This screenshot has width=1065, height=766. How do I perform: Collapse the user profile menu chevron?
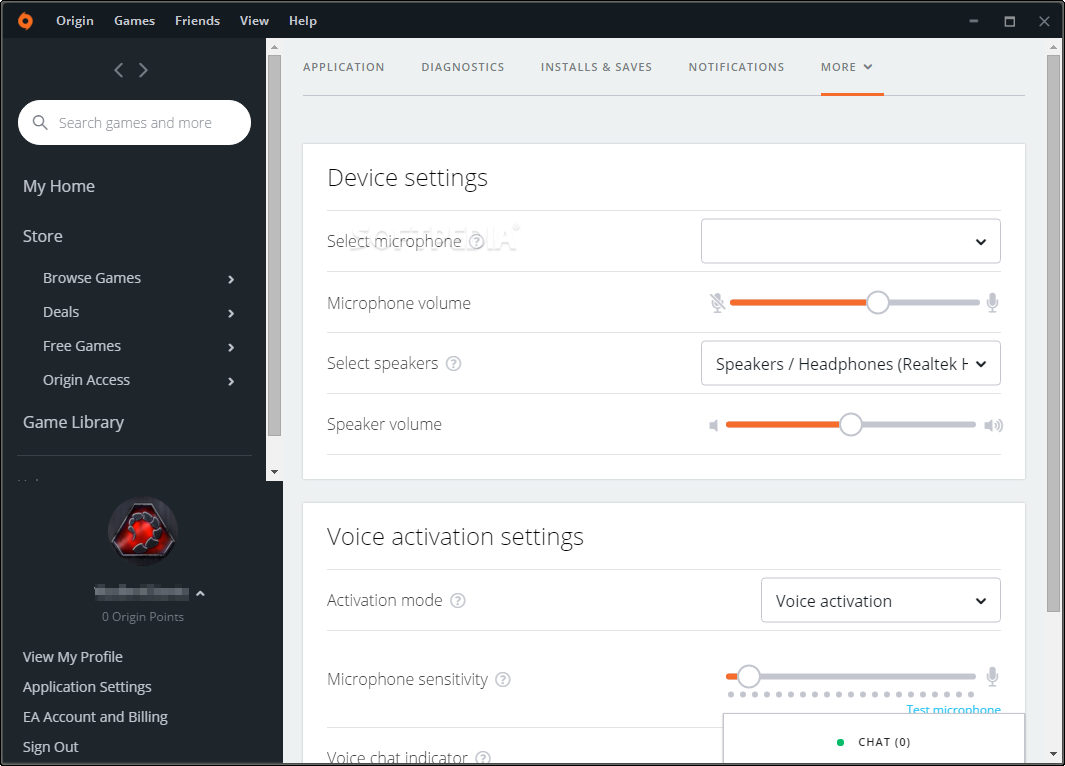[x=200, y=594]
